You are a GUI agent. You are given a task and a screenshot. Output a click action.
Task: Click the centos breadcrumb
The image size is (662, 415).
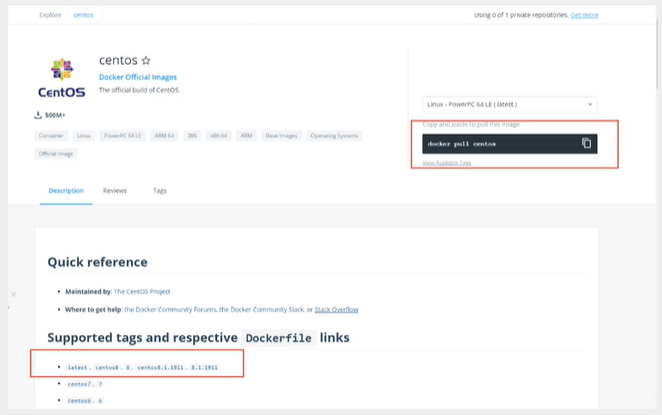(x=83, y=15)
